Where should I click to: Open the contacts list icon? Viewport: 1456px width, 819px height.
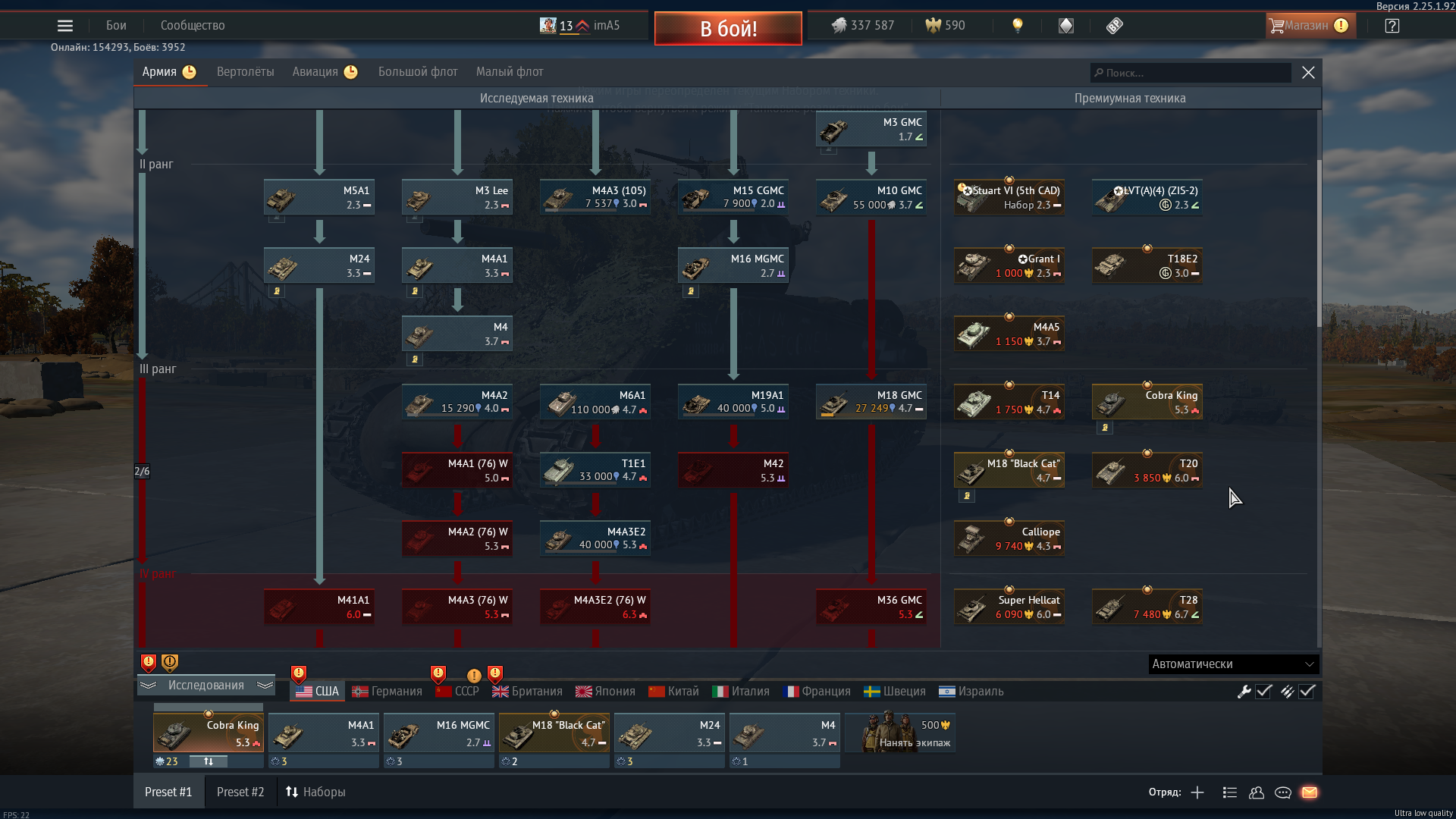pyautogui.click(x=1230, y=792)
